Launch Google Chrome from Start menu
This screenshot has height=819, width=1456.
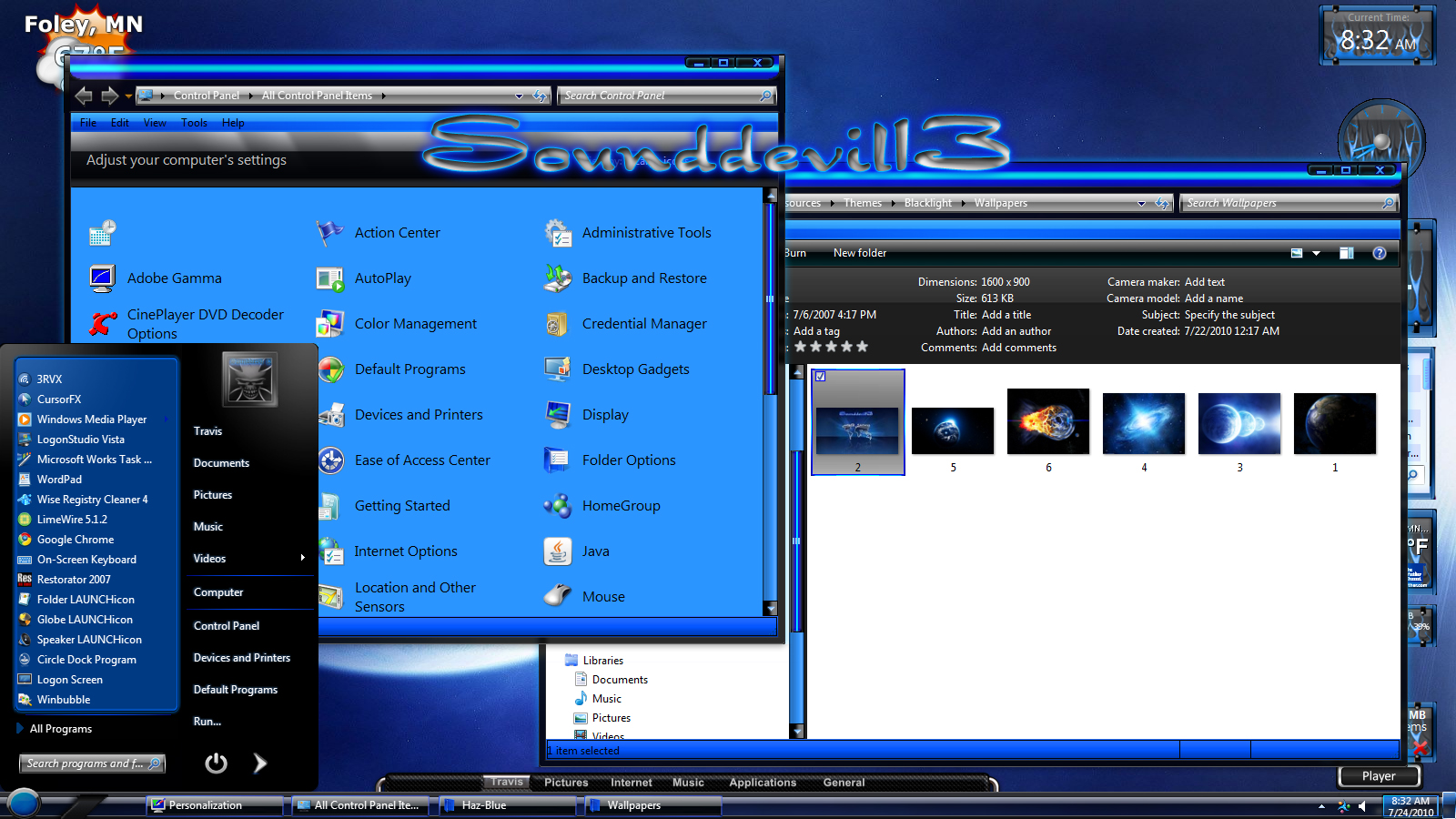tap(76, 540)
